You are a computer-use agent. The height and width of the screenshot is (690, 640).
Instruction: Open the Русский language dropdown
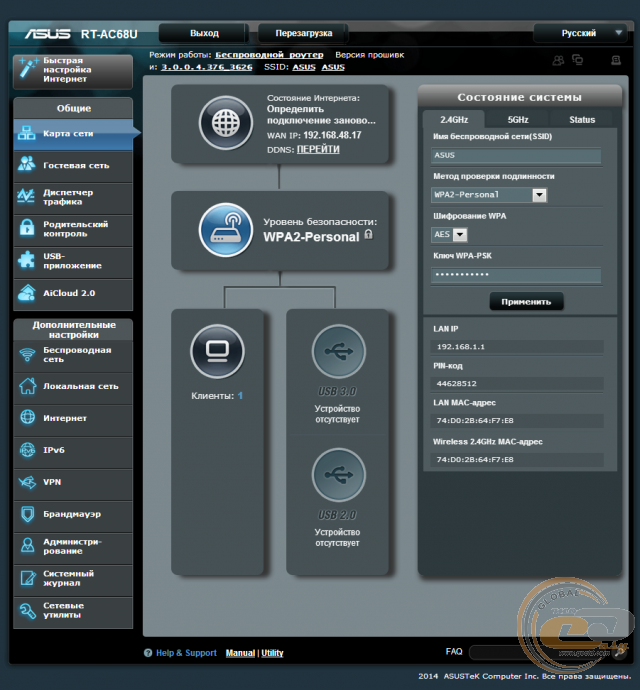580,33
